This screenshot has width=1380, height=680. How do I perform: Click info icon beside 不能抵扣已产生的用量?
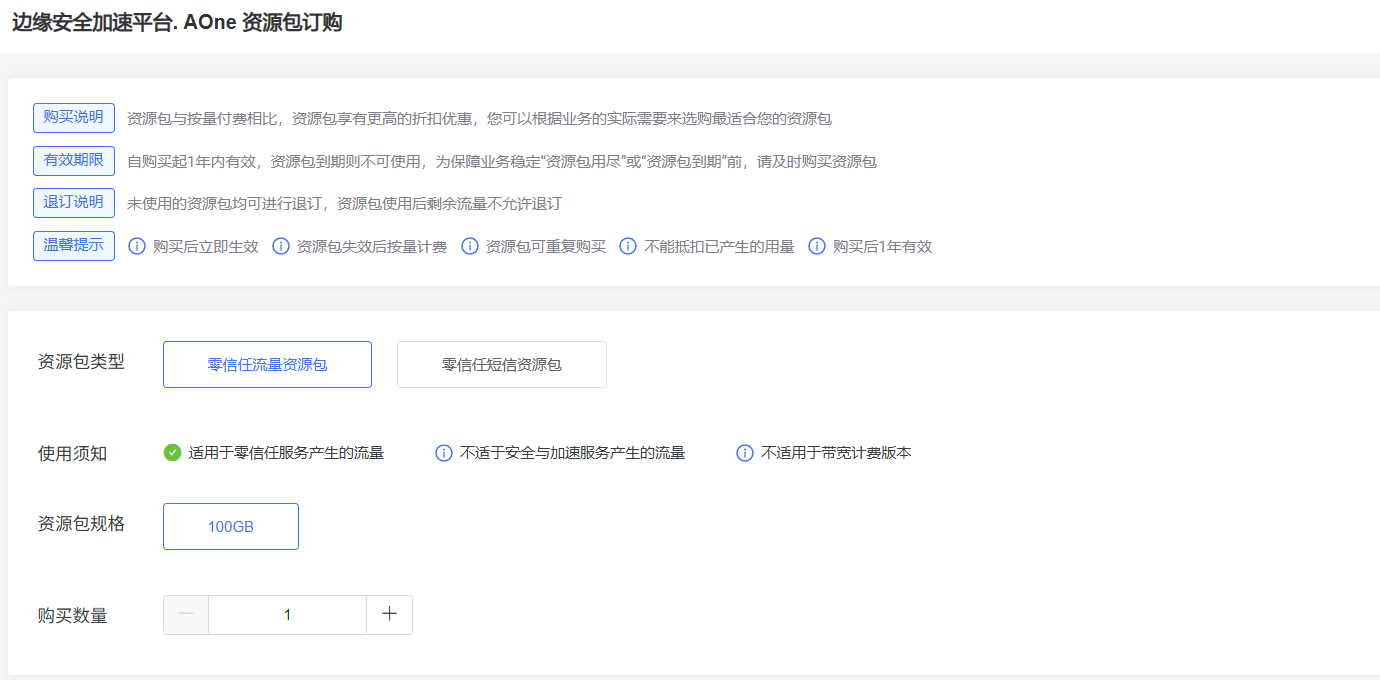628,246
